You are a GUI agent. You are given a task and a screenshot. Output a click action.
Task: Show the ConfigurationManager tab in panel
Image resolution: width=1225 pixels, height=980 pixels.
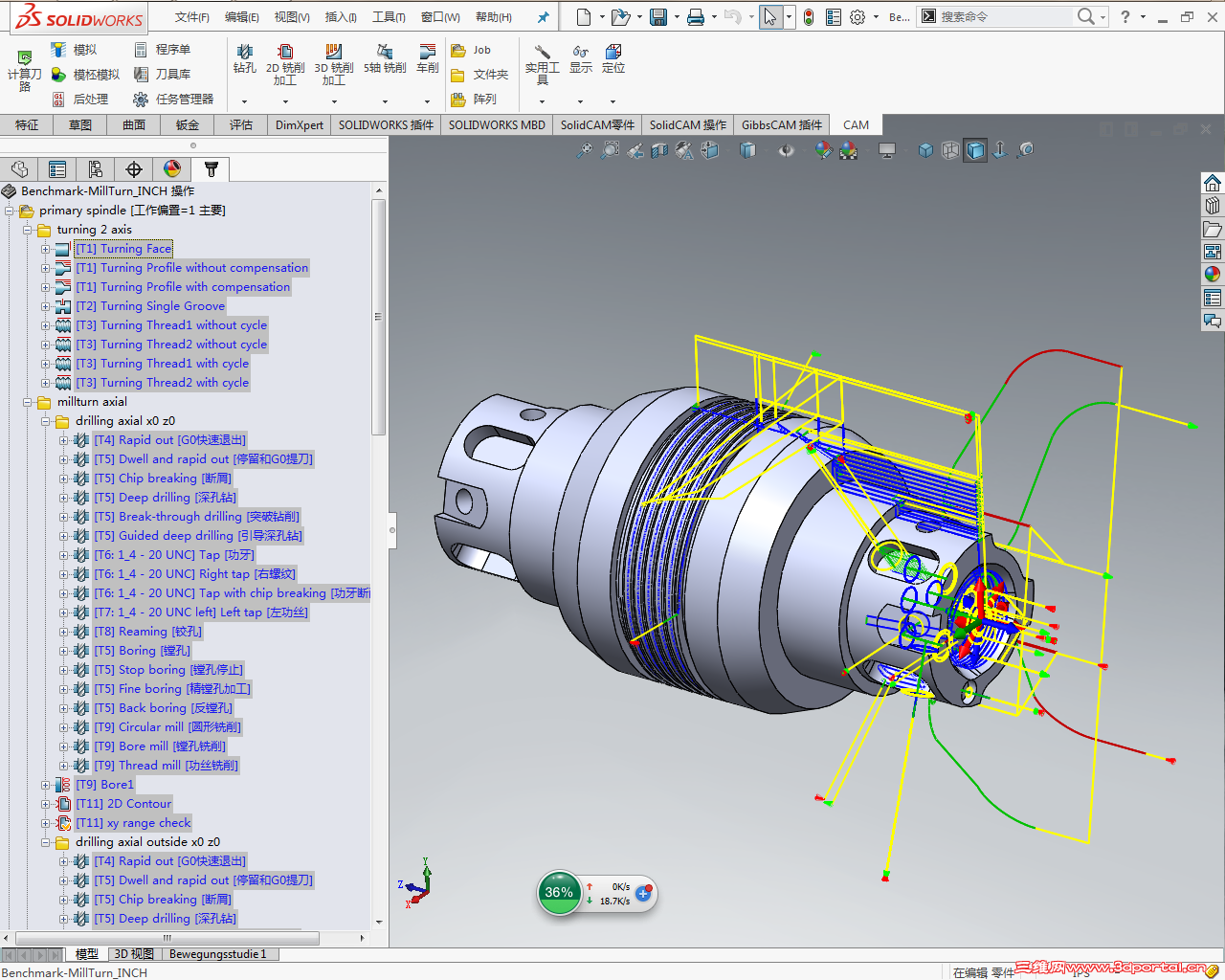tap(96, 169)
